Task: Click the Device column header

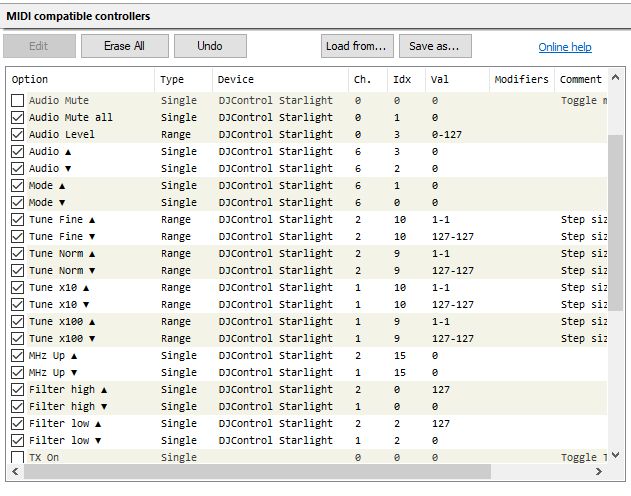Action: (278, 79)
